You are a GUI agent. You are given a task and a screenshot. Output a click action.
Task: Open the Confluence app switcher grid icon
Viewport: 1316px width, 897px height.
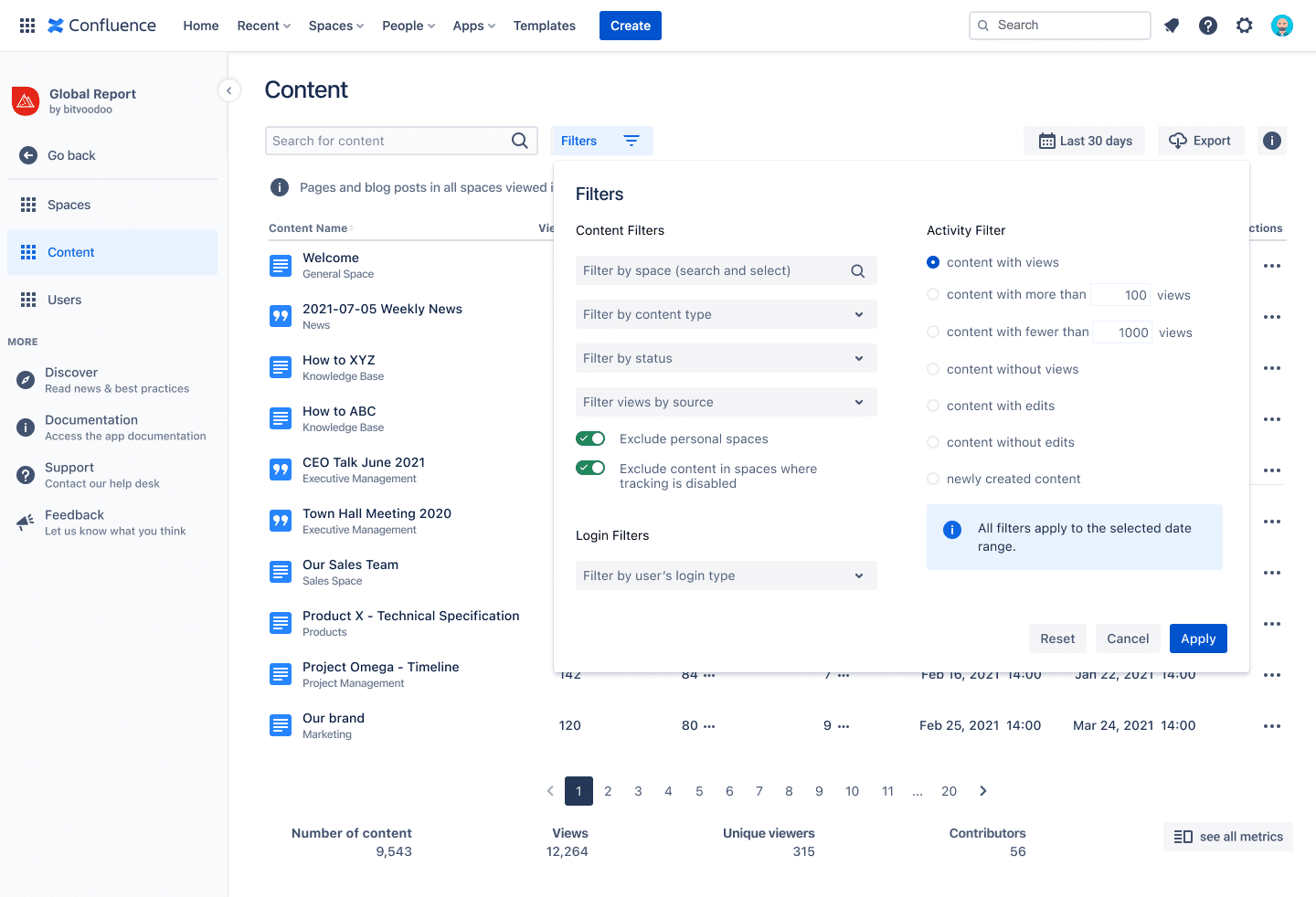27,25
